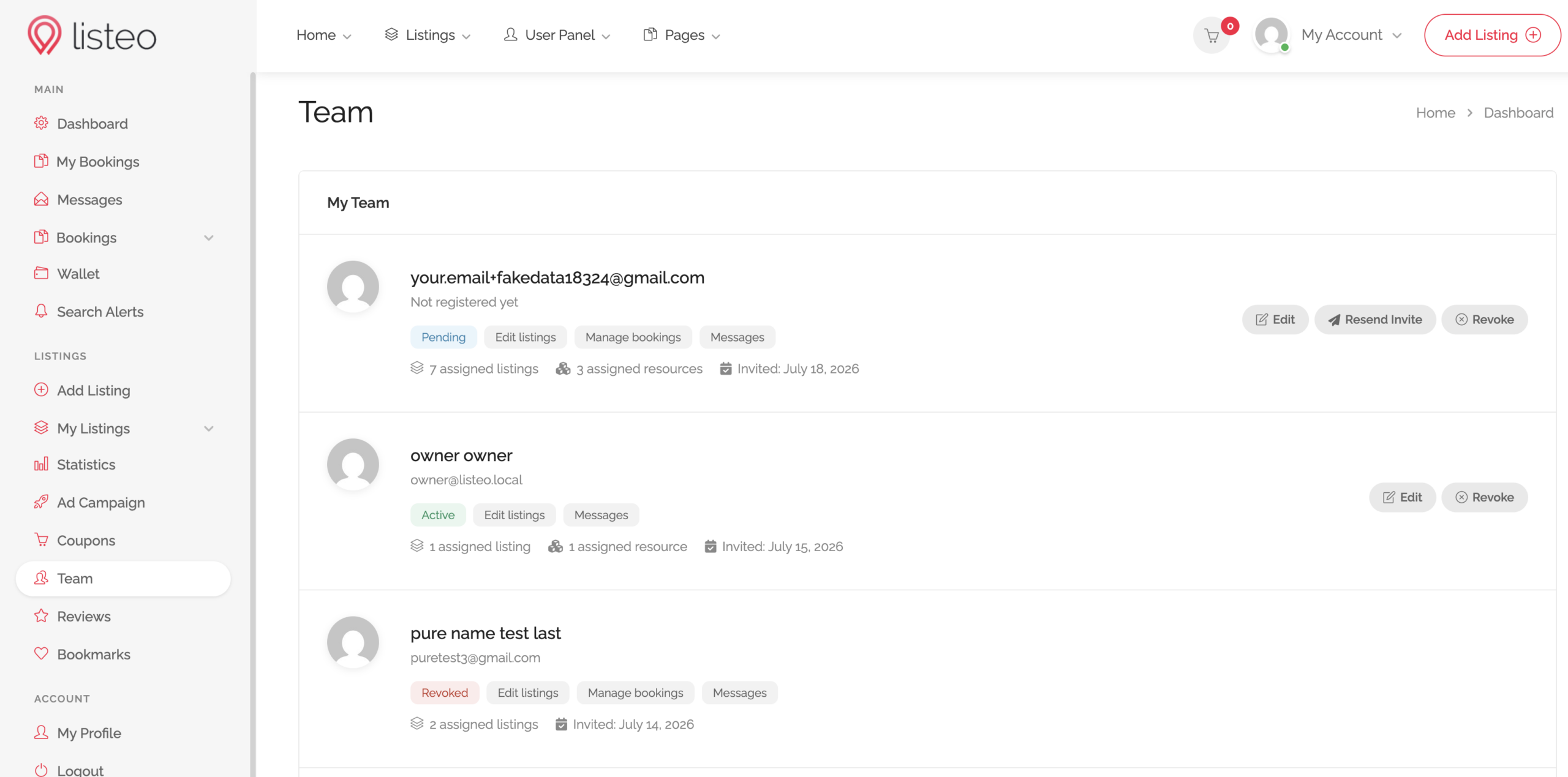This screenshot has height=777, width=1568.
Task: Open Coupons in sidebar
Action: point(86,541)
